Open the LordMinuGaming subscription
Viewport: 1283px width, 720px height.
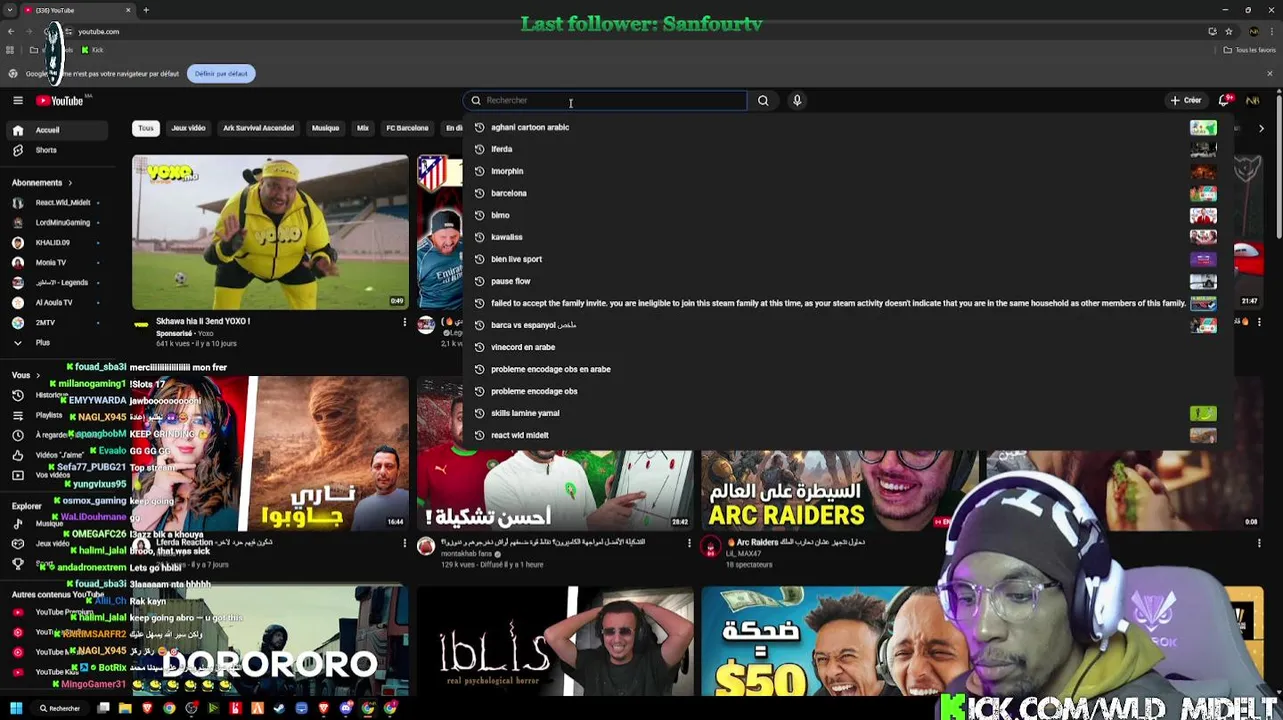click(x=55, y=222)
